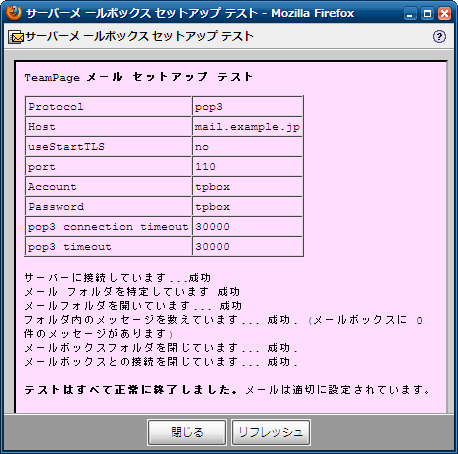Minimize the Firefox window
Viewport: 458px width, 454px height.
pos(410,14)
